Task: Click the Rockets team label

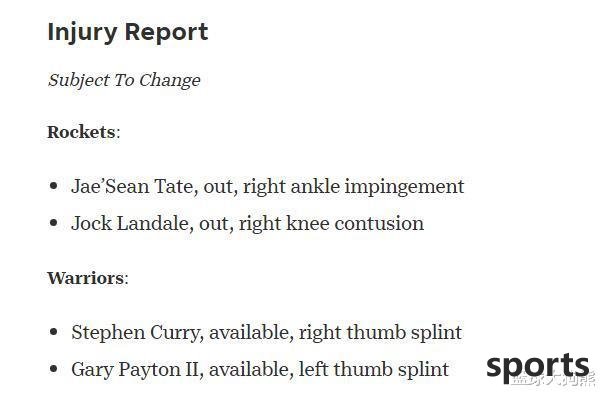Action: [x=81, y=132]
